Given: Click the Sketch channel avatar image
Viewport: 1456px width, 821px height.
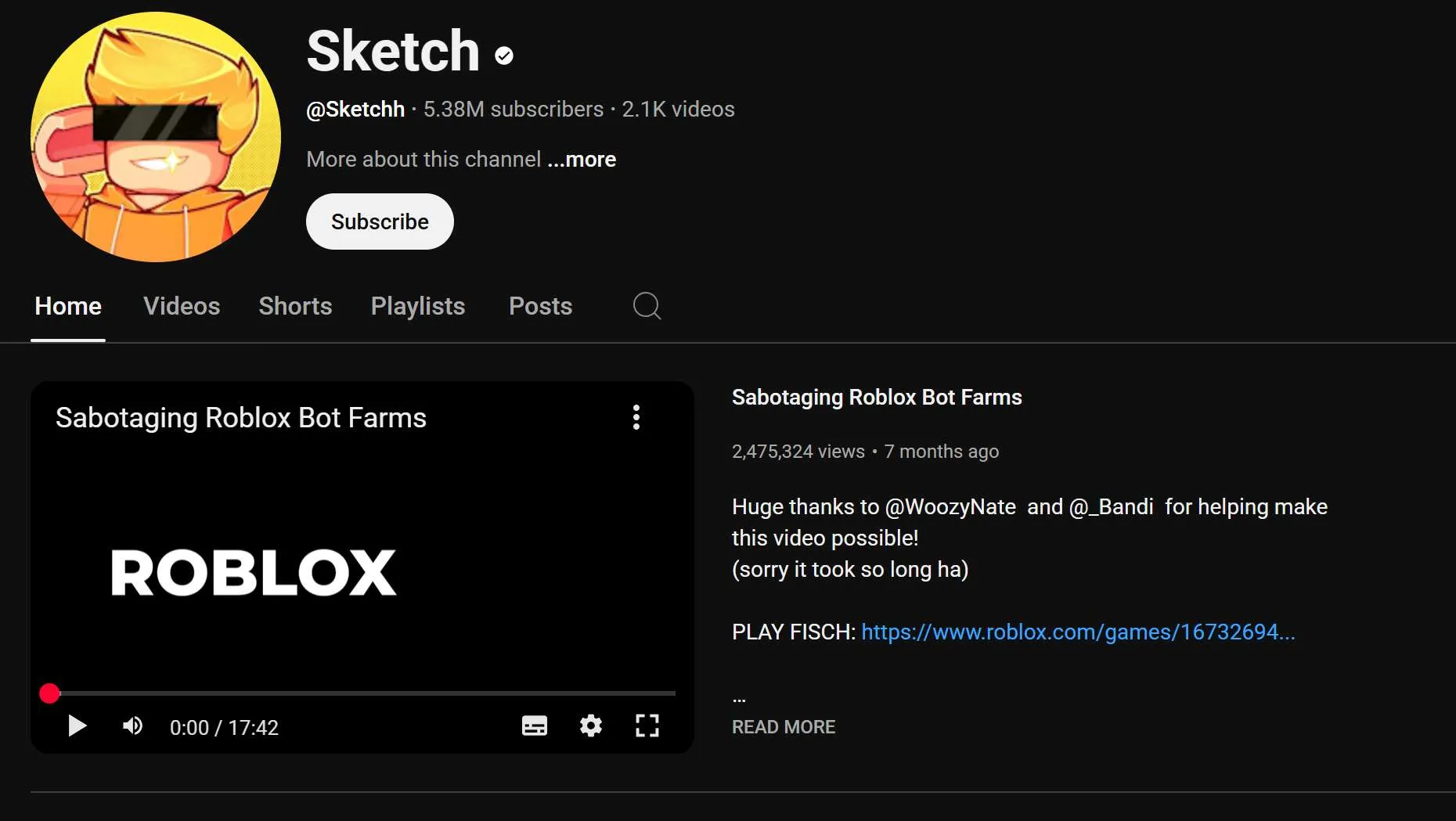Looking at the screenshot, I should click(156, 137).
